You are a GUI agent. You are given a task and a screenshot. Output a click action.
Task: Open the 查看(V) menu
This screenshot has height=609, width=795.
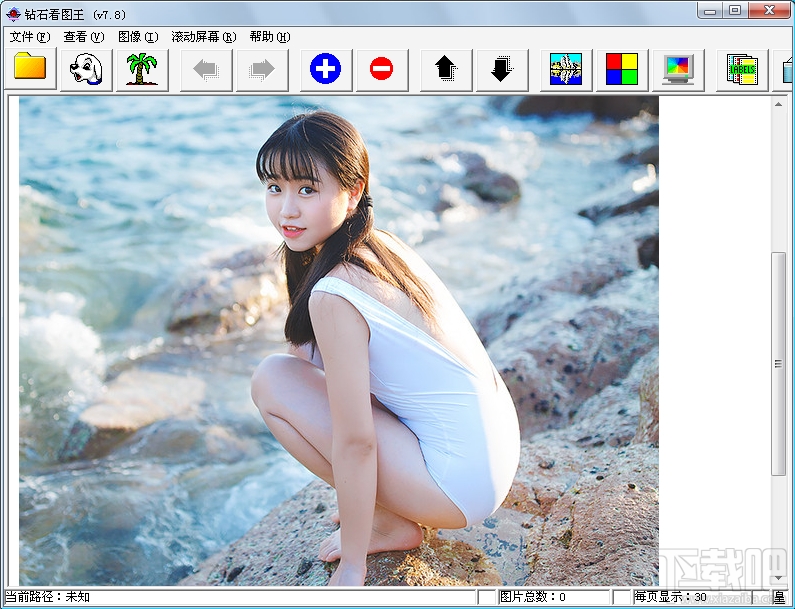tap(84, 37)
